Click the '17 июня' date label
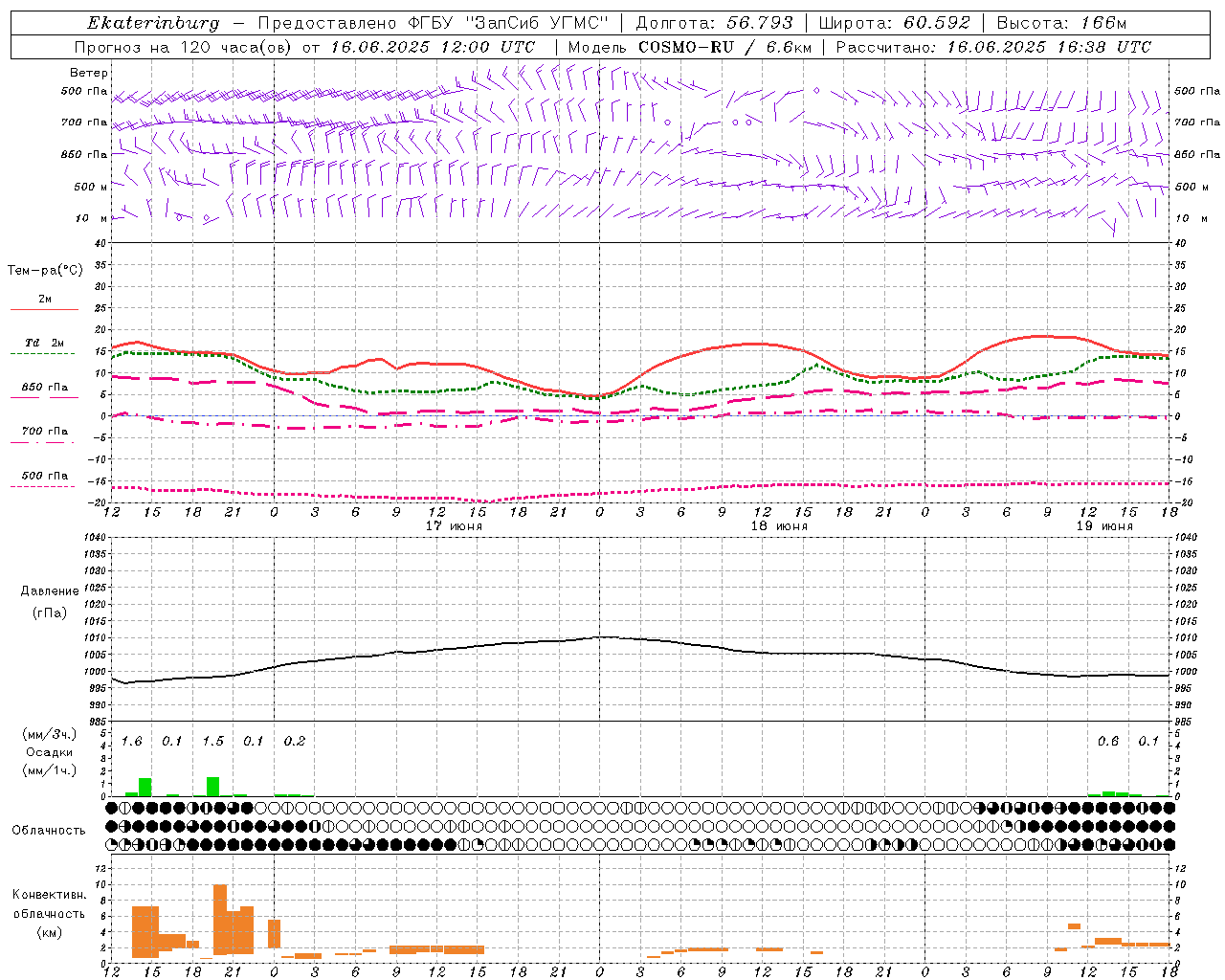1225x980 pixels. click(x=454, y=526)
